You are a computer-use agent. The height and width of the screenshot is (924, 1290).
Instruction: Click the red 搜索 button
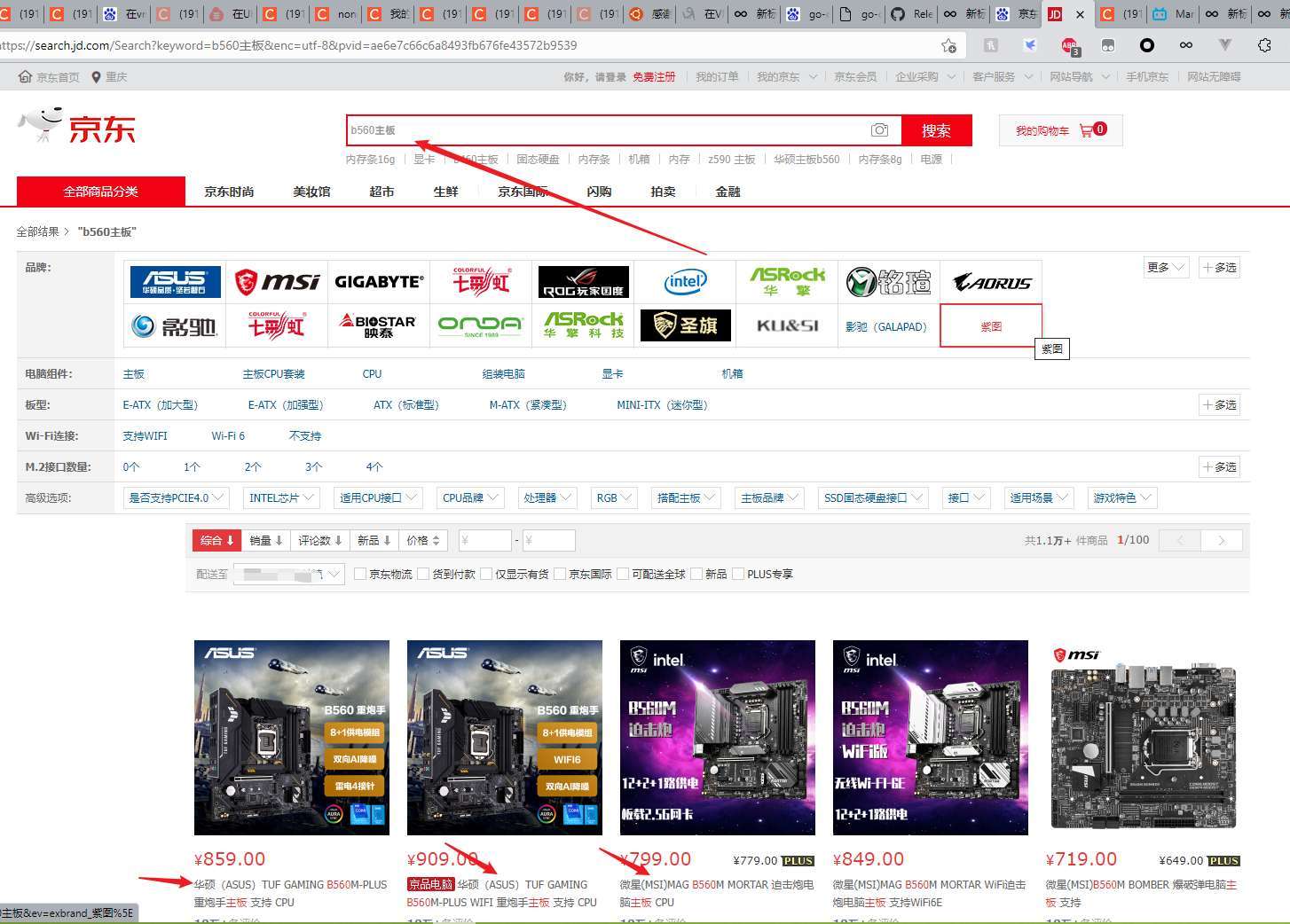tap(936, 130)
